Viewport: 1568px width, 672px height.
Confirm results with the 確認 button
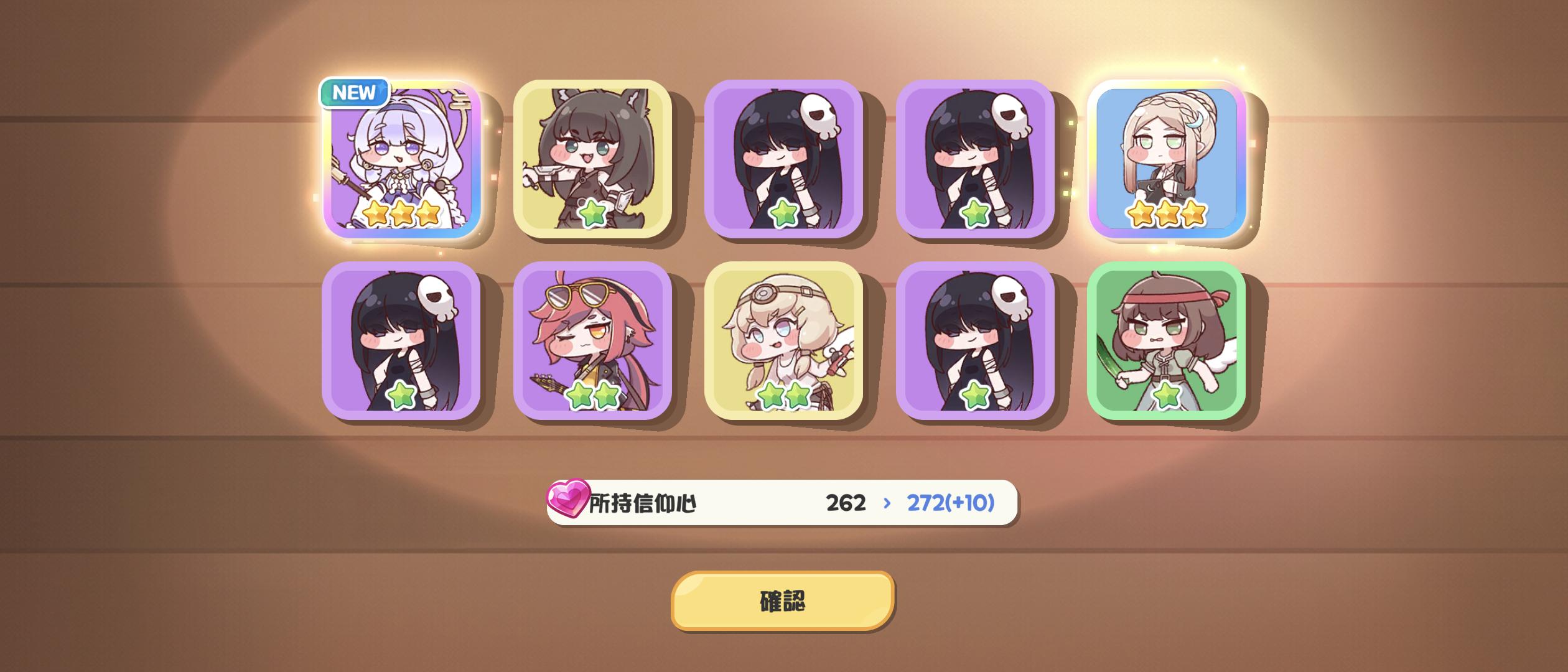783,600
